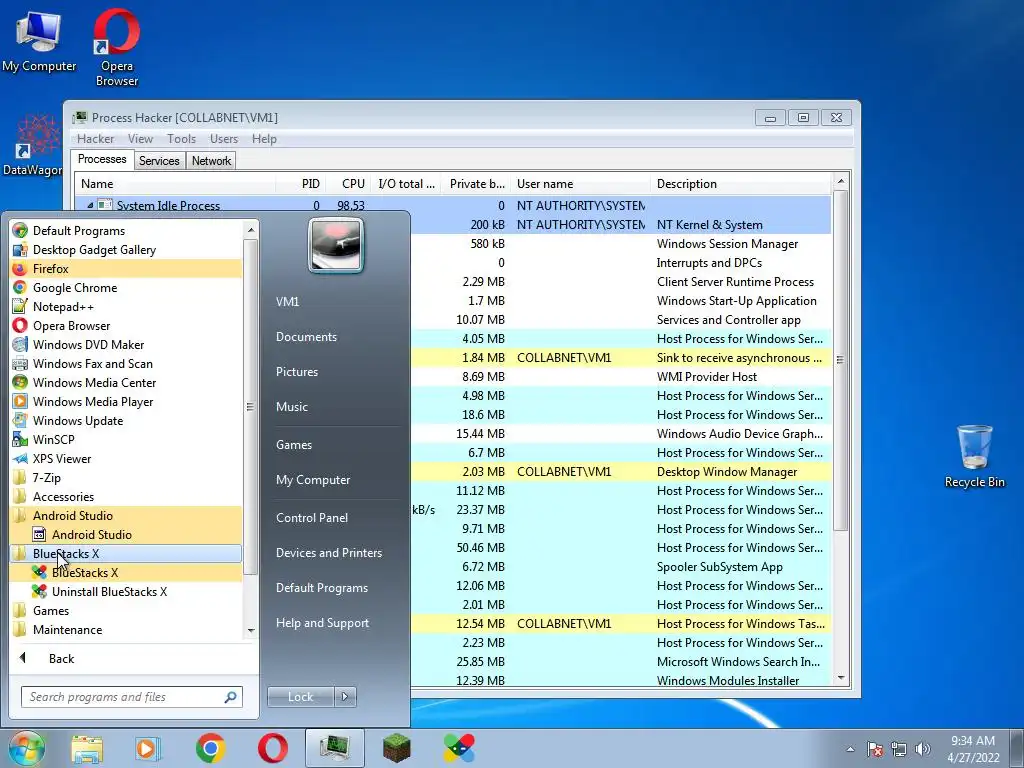Open the My Computer desktop icon
The height and width of the screenshot is (768, 1024).
point(39,40)
